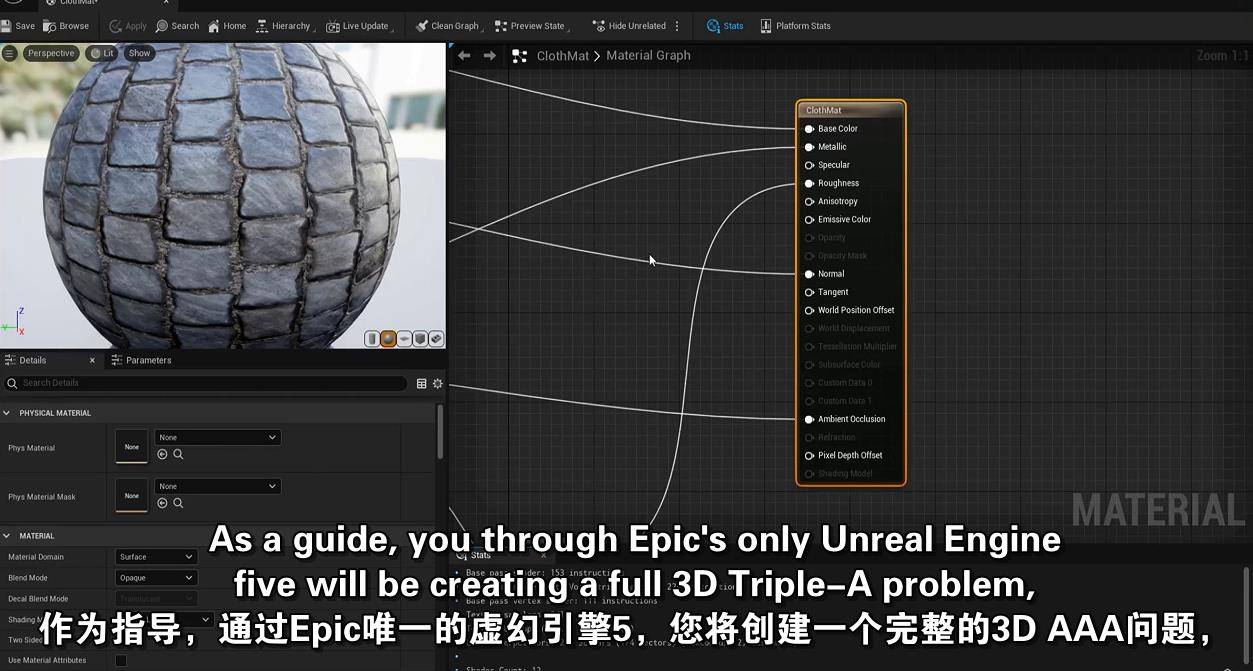The width and height of the screenshot is (1253, 671).
Task: Set preview mesh to plane
Action: click(404, 339)
